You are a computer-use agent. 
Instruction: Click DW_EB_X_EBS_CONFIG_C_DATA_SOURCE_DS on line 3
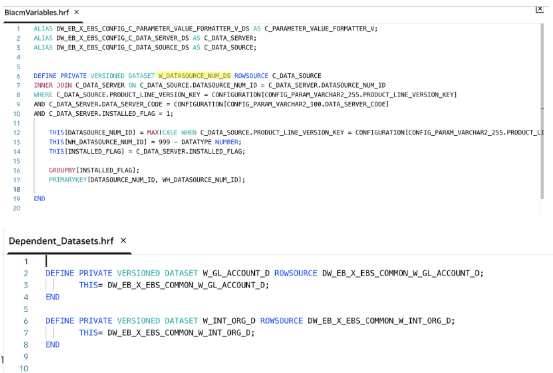(x=123, y=48)
